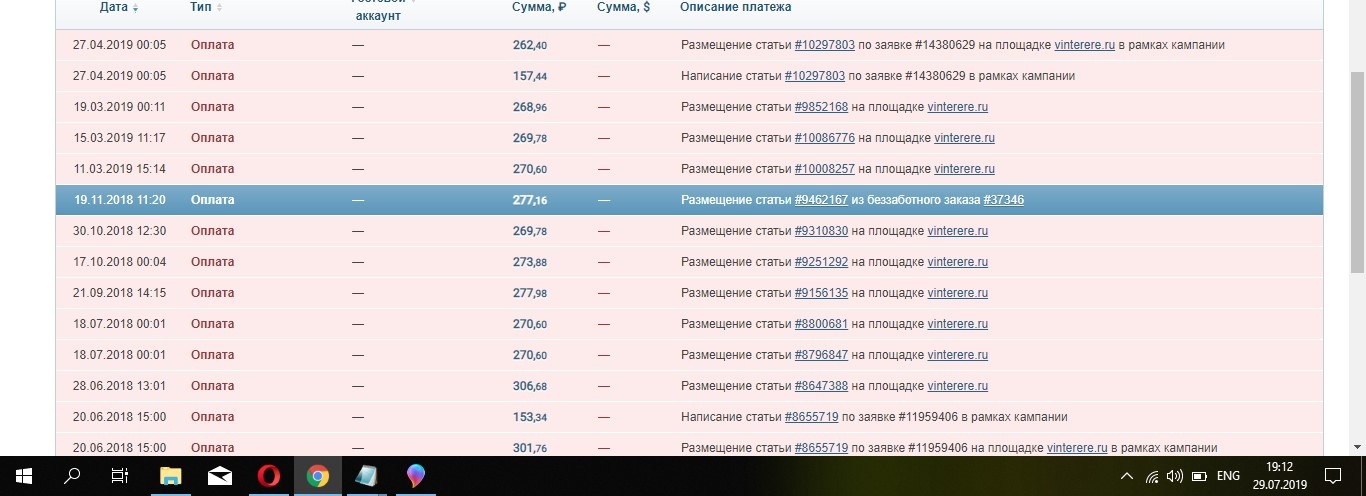Open Windows taskbar search

[x=71, y=476]
